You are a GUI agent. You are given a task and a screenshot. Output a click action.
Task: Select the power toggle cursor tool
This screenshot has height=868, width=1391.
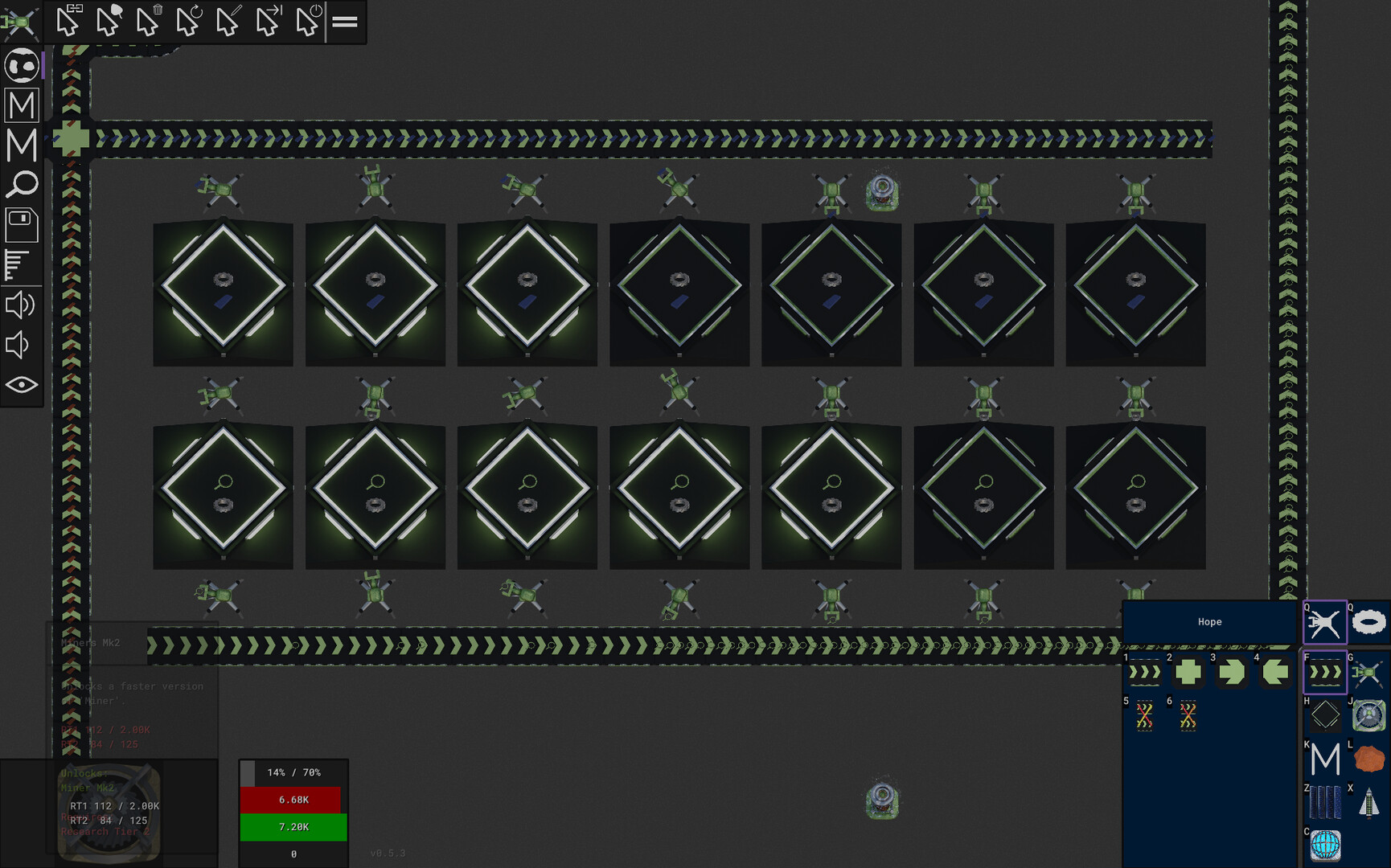click(x=308, y=22)
